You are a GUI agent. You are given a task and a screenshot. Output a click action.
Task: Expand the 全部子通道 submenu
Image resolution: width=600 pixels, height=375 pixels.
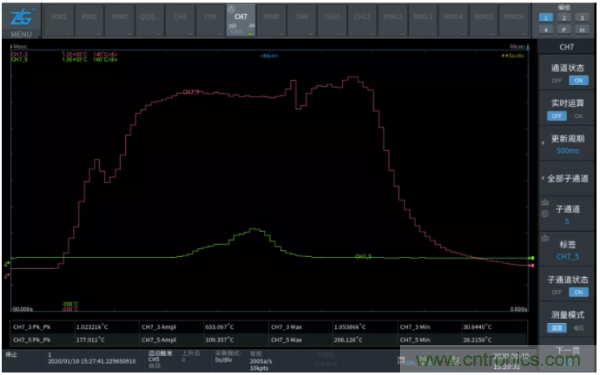click(x=567, y=179)
